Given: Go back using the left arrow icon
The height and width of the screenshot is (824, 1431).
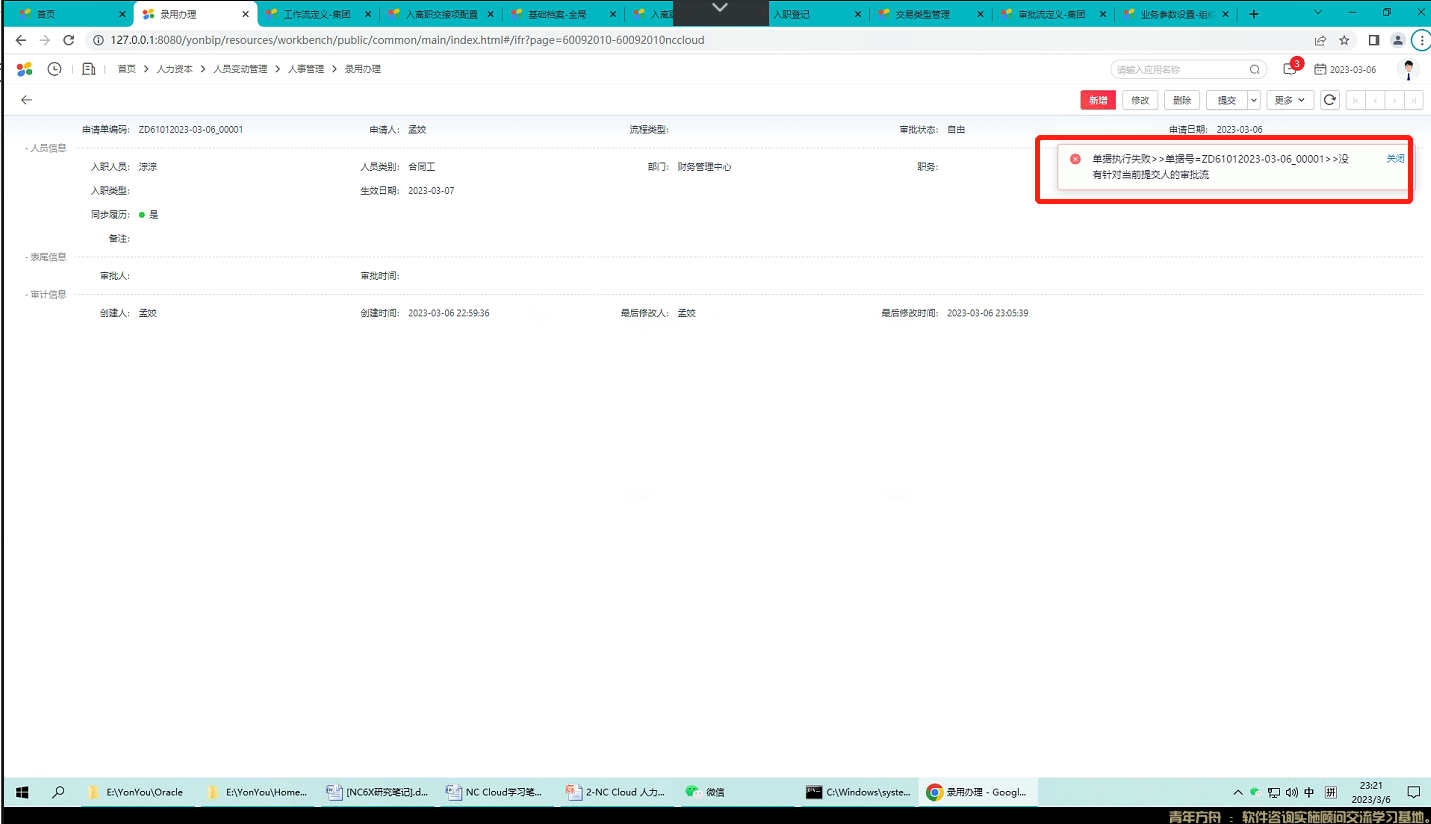Looking at the screenshot, I should [27, 100].
